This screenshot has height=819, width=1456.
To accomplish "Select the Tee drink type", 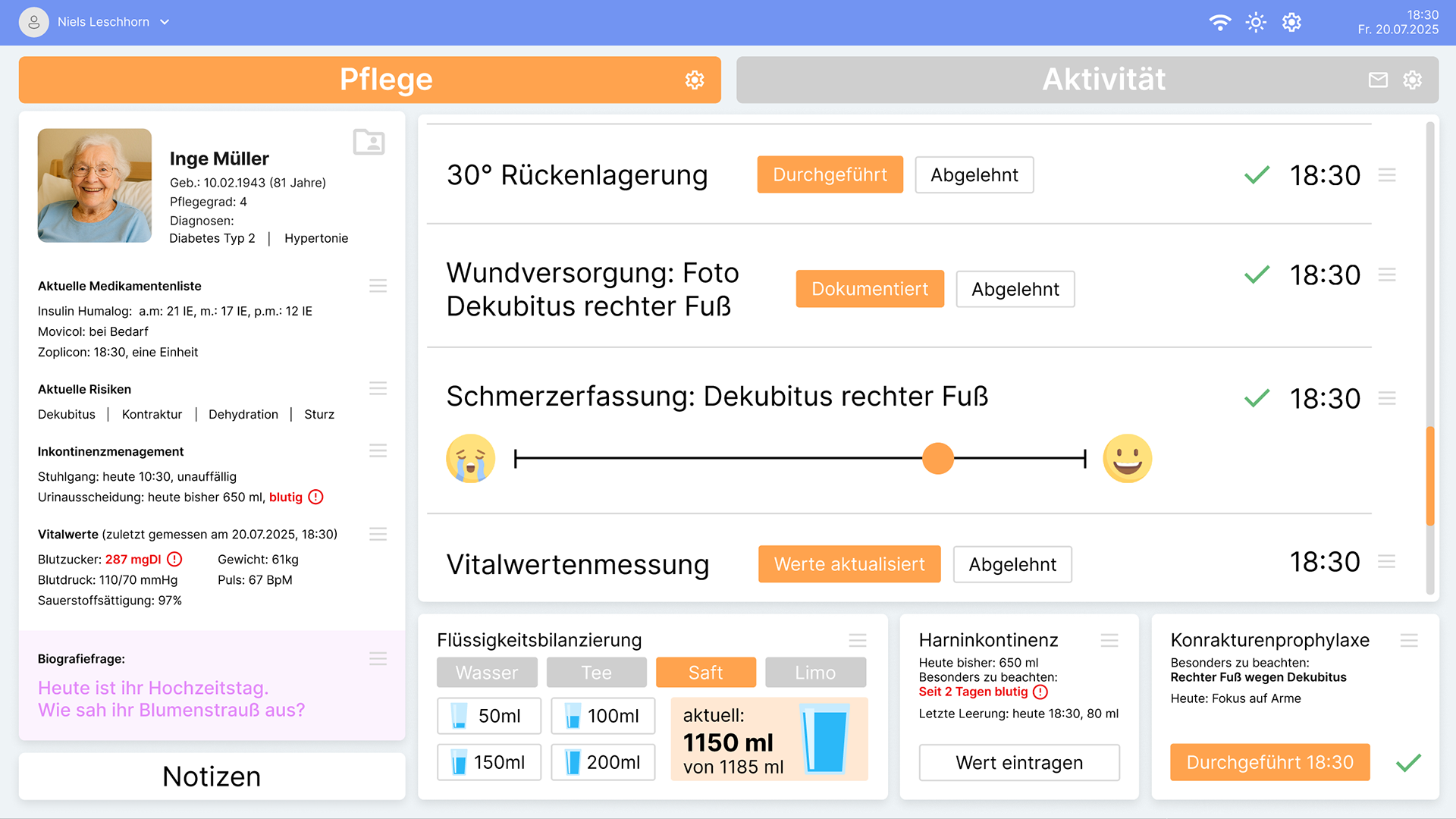I will (x=596, y=673).
